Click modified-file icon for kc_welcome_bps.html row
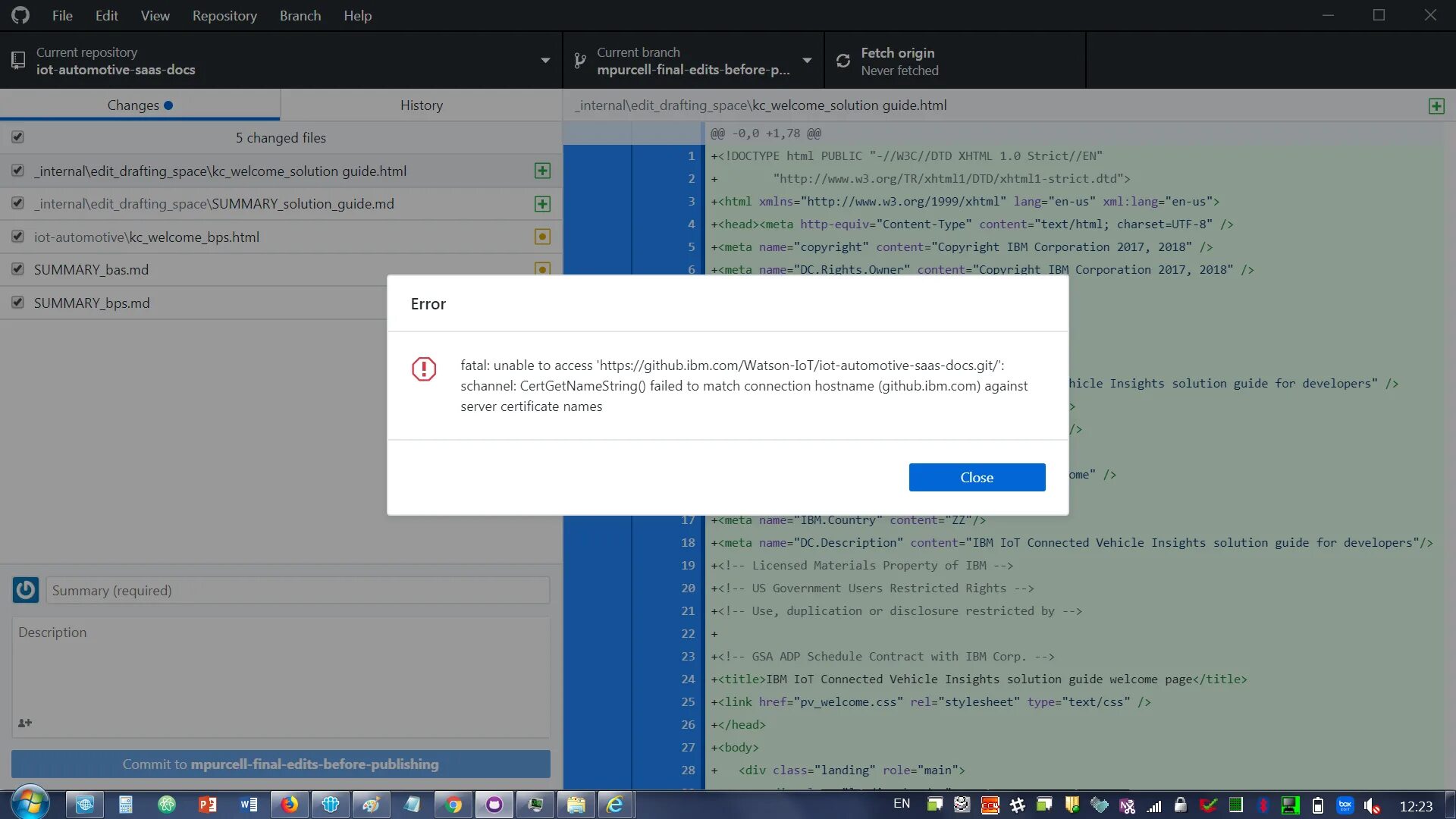 coord(542,237)
